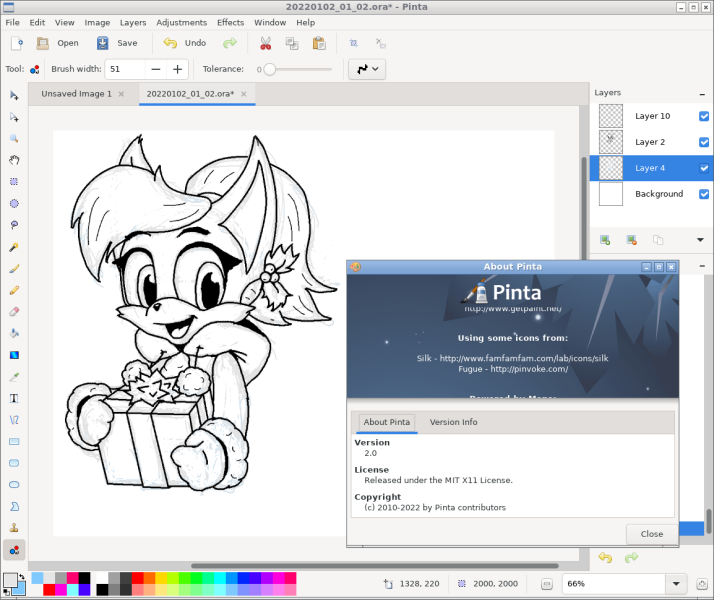Click History panel undo arrow
The height and width of the screenshot is (600, 714).
(605, 557)
